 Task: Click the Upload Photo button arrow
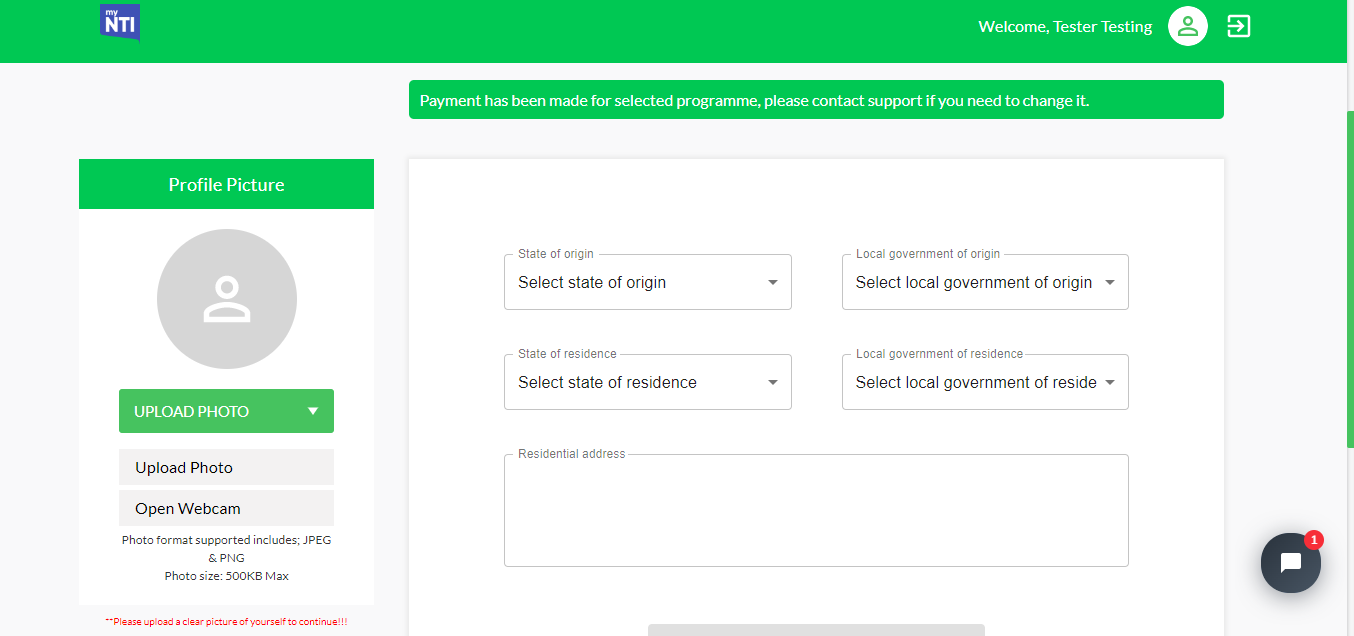313,411
